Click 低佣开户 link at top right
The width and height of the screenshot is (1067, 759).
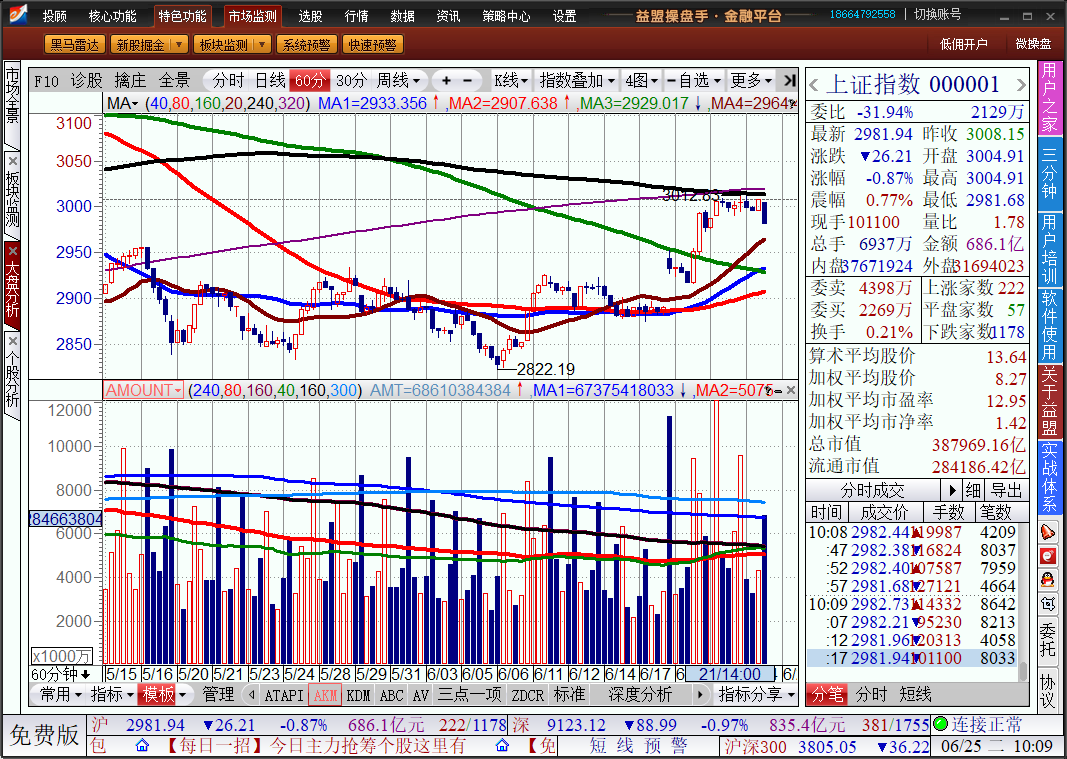click(x=963, y=44)
